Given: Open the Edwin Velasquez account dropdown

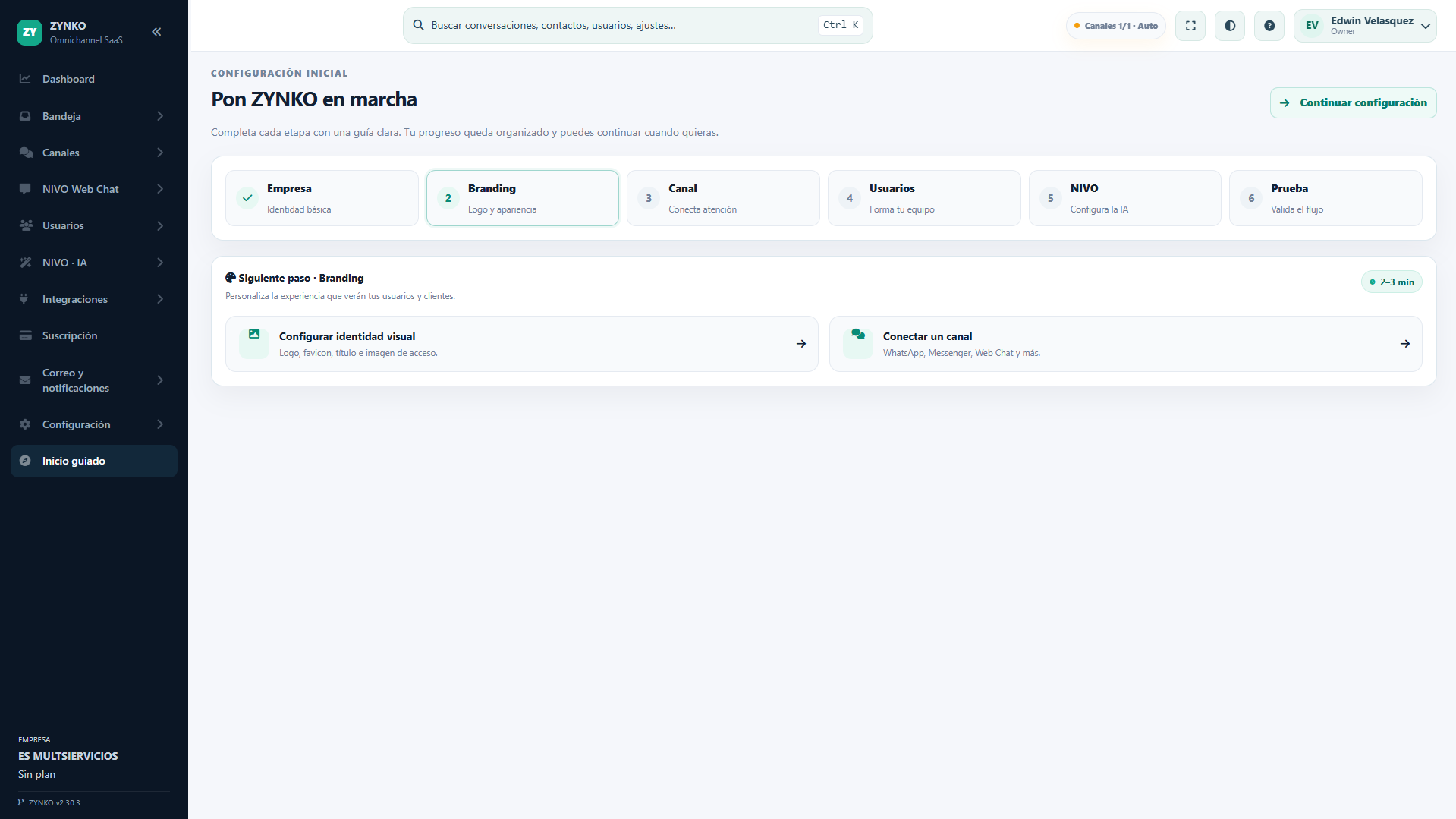Looking at the screenshot, I should click(x=1365, y=26).
